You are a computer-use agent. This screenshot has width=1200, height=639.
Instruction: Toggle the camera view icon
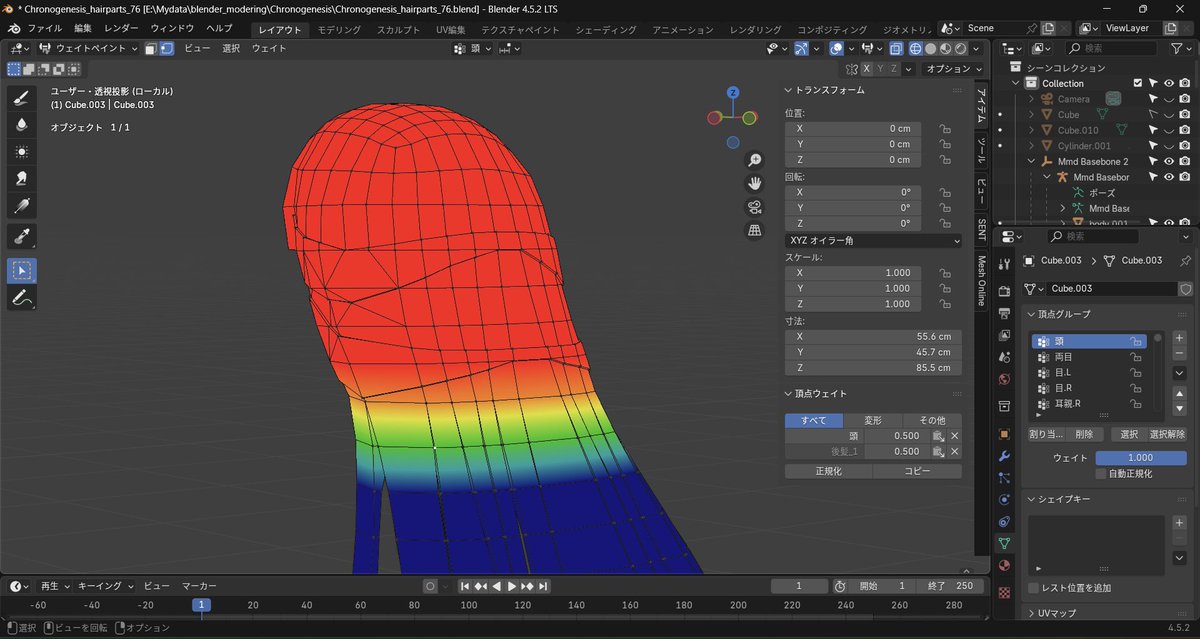point(755,207)
